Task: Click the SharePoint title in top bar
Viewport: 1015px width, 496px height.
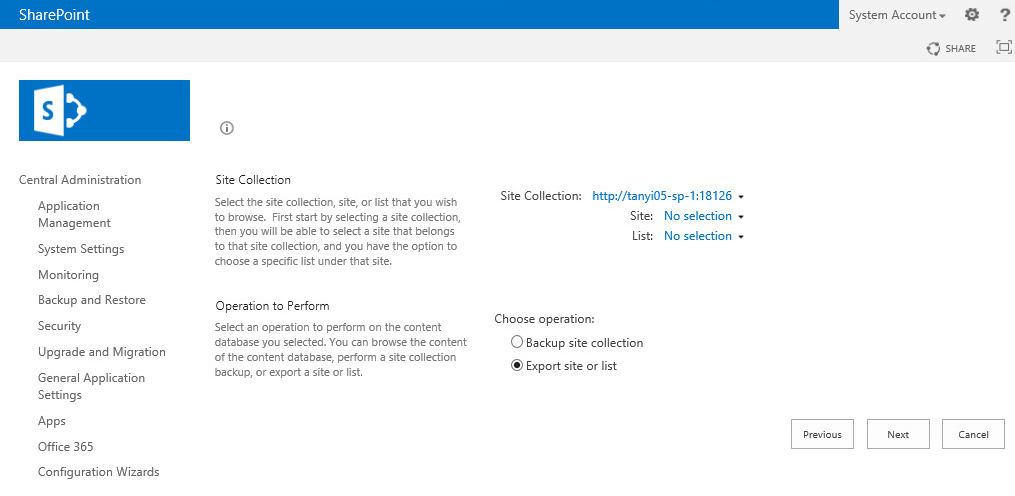Action: 54,14
